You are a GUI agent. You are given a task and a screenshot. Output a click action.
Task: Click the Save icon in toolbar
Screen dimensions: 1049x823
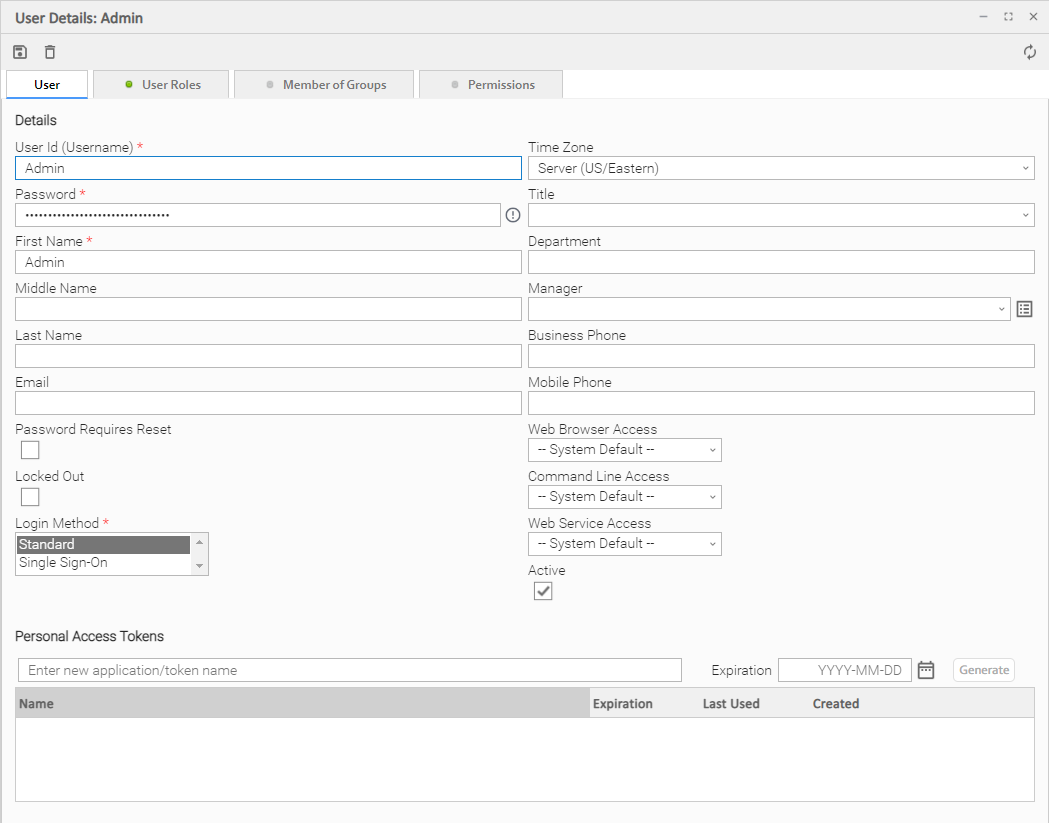click(x=20, y=52)
